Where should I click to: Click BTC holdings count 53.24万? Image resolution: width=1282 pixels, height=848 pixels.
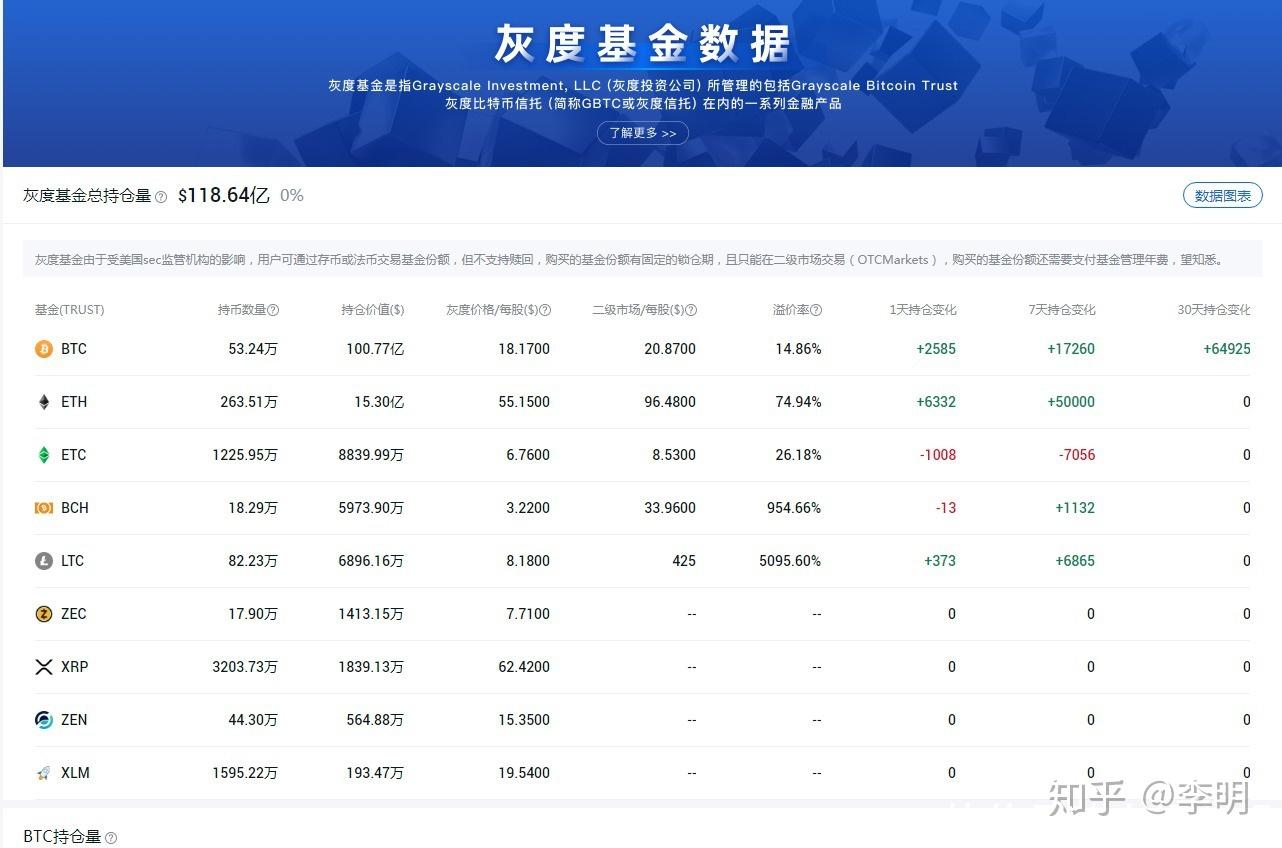tap(253, 349)
